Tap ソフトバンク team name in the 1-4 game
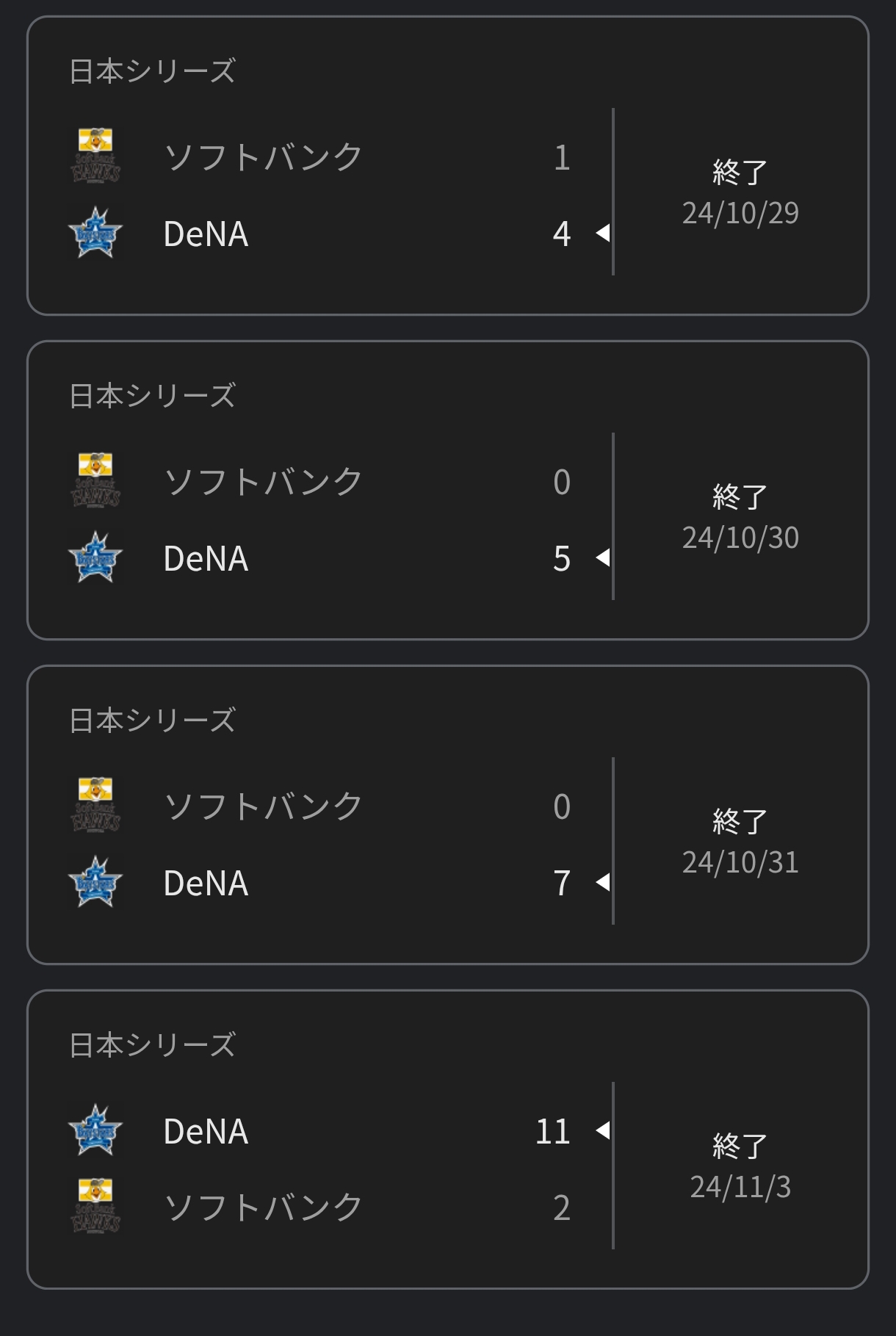This screenshot has width=896, height=1336. [x=263, y=157]
